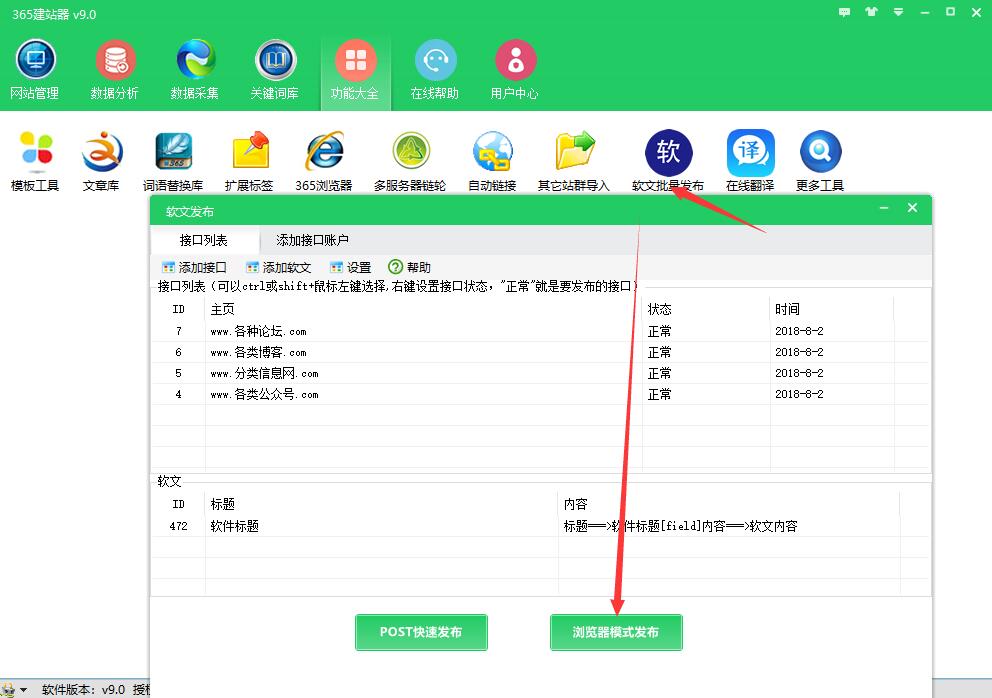Click 添加软文 in the dialog toolbar
This screenshot has width=992, height=698.
(278, 268)
